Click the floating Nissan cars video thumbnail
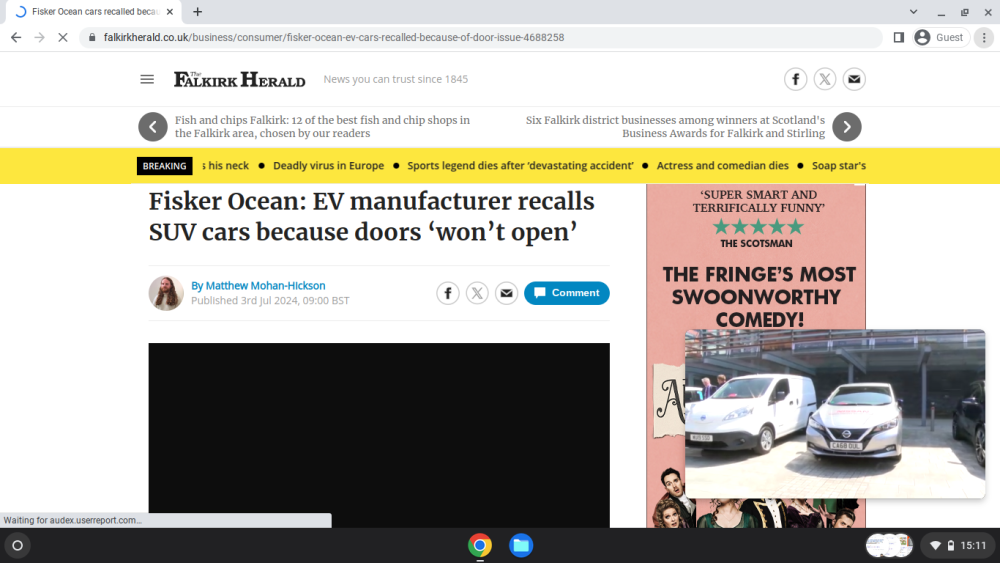Image resolution: width=1000 pixels, height=563 pixels. pyautogui.click(x=835, y=414)
